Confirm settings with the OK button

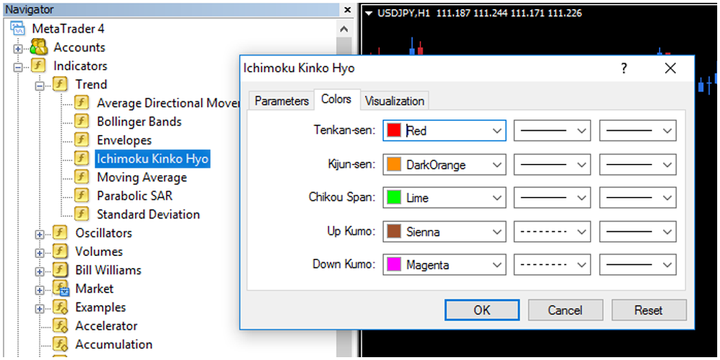482,310
